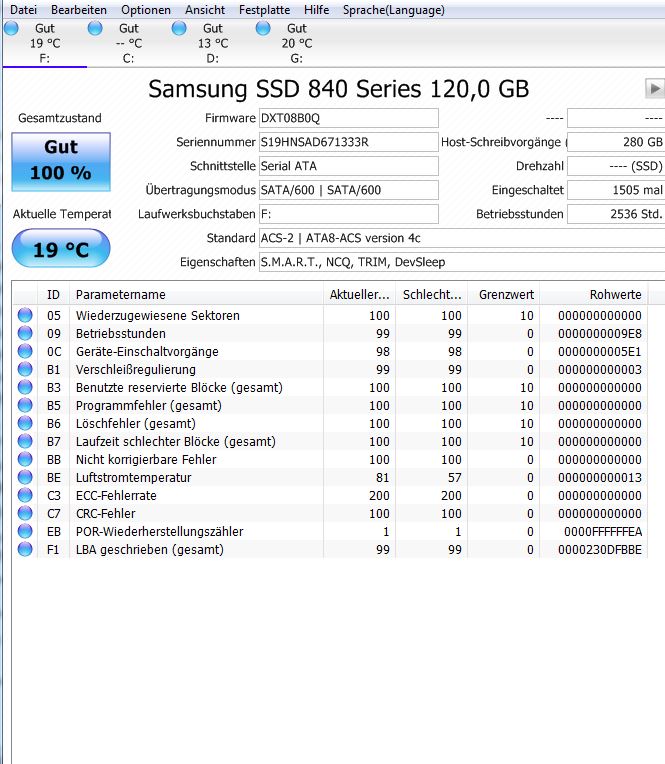Click the Aktueller... column header
This screenshot has width=665, height=764.
(360, 294)
